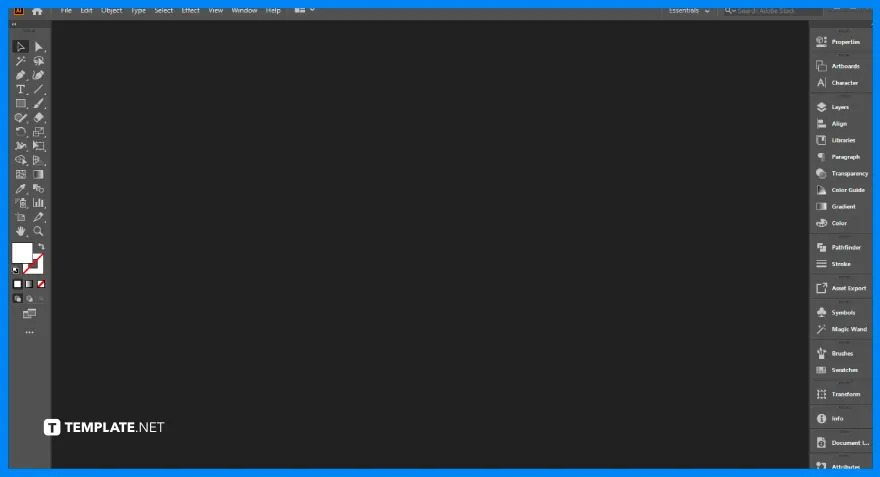Click the white Fill color swatch
The image size is (880, 477).
tap(22, 253)
